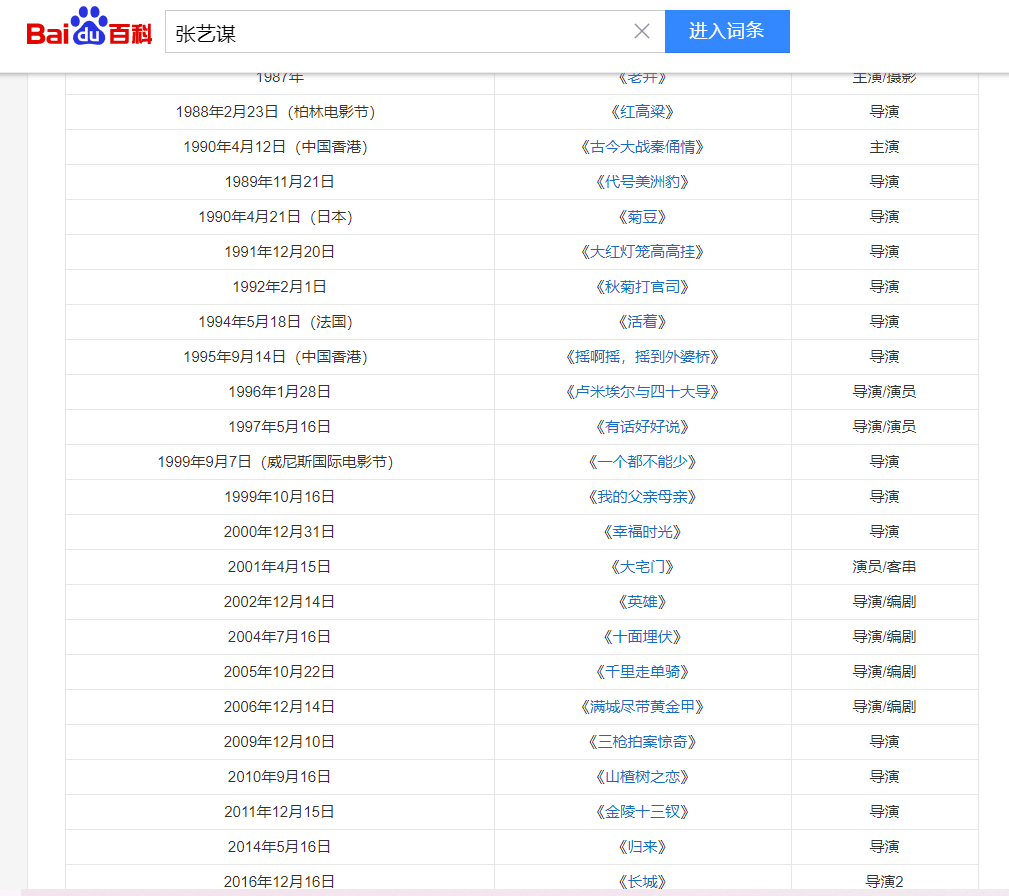Open the 《代号美洲豹》 link
Image resolution: width=1009 pixels, height=896 pixels.
(642, 182)
